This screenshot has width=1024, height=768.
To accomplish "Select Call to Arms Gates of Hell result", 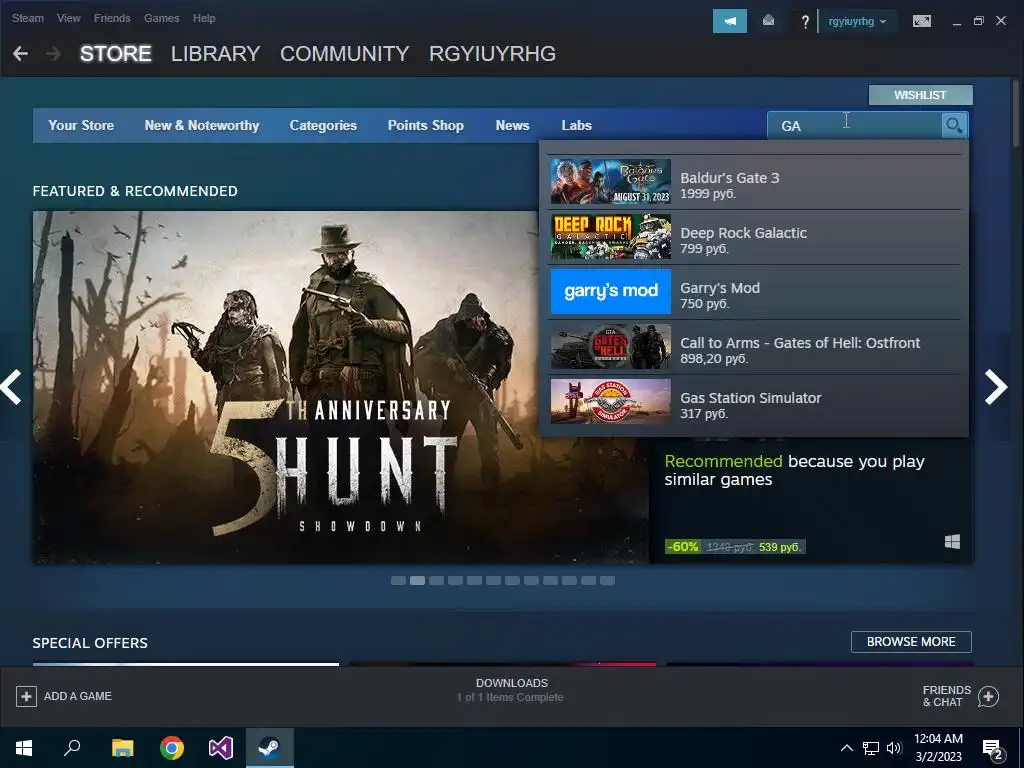I will 755,347.
